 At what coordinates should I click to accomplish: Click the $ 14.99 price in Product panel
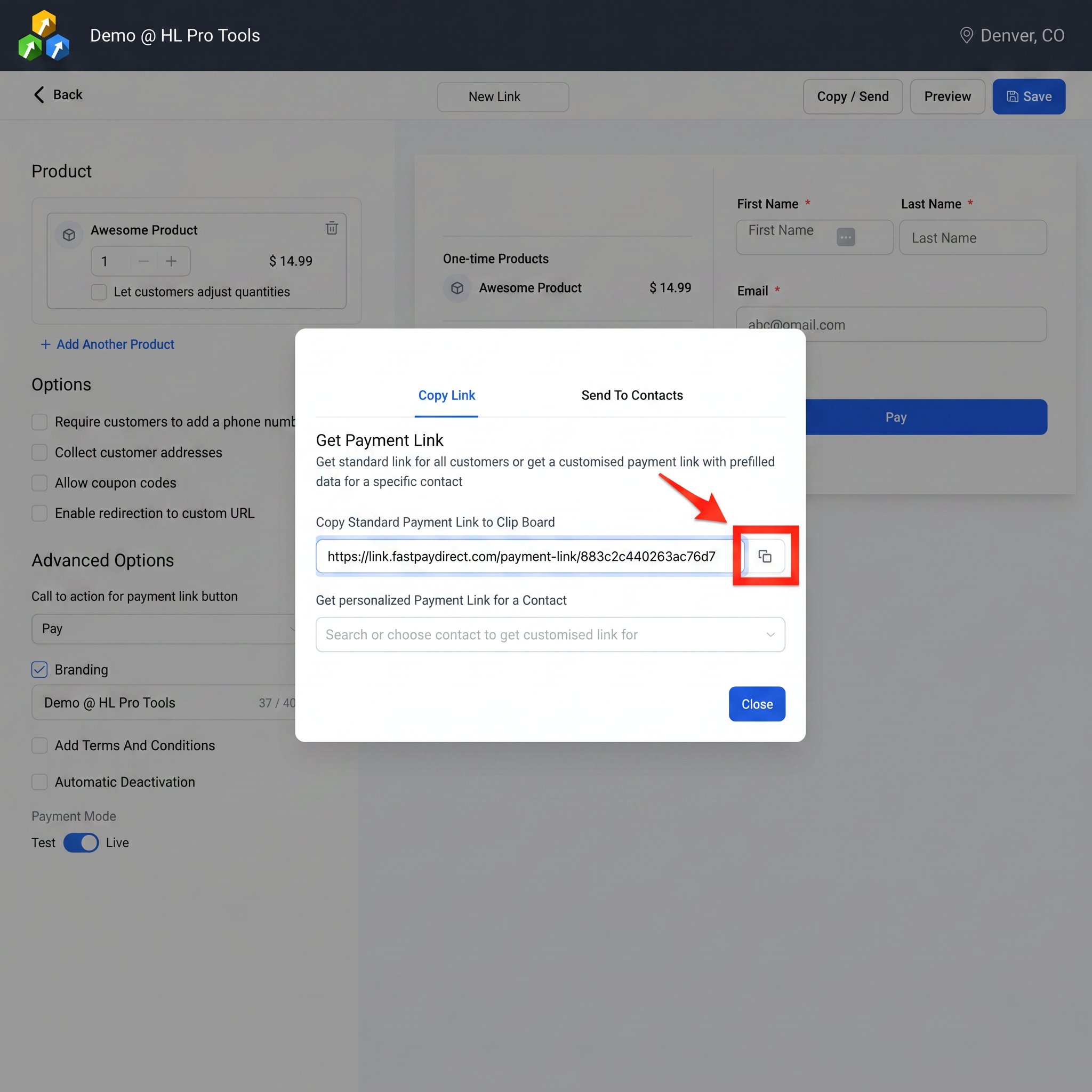click(291, 261)
